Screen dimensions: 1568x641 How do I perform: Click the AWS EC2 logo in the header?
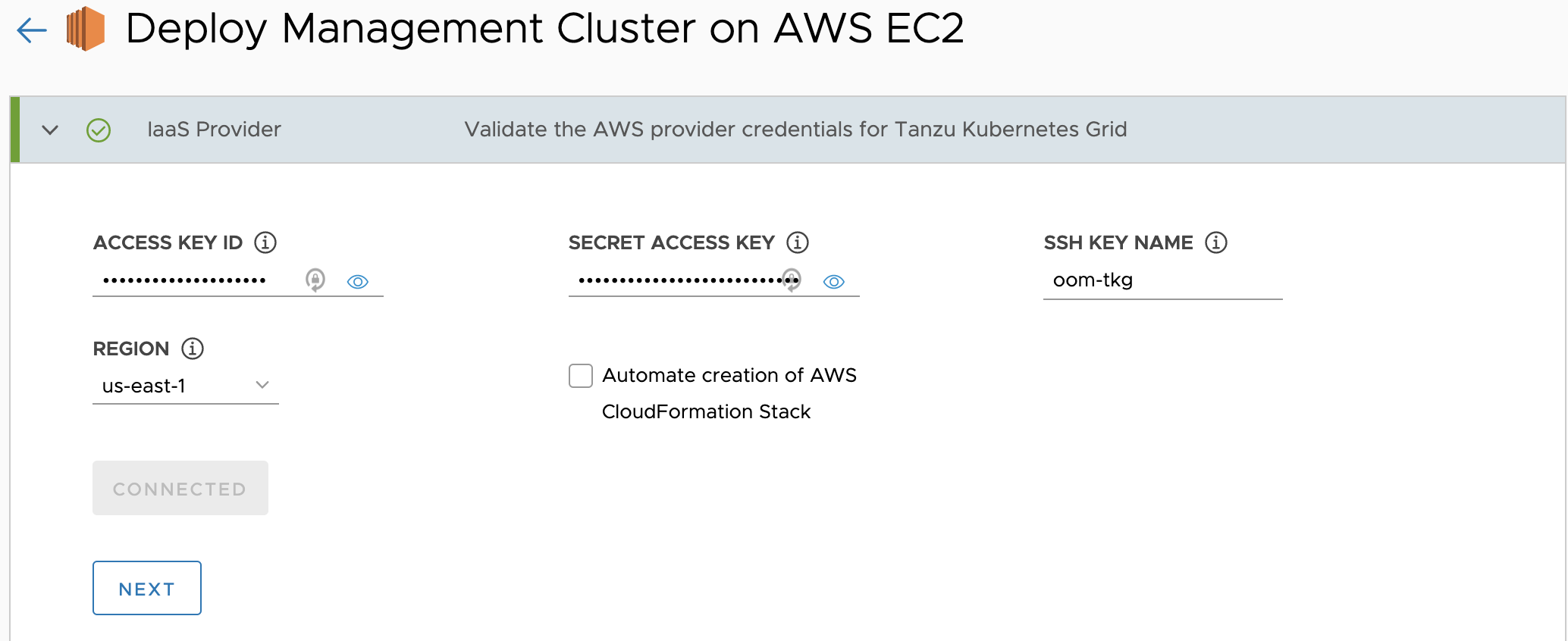(86, 30)
